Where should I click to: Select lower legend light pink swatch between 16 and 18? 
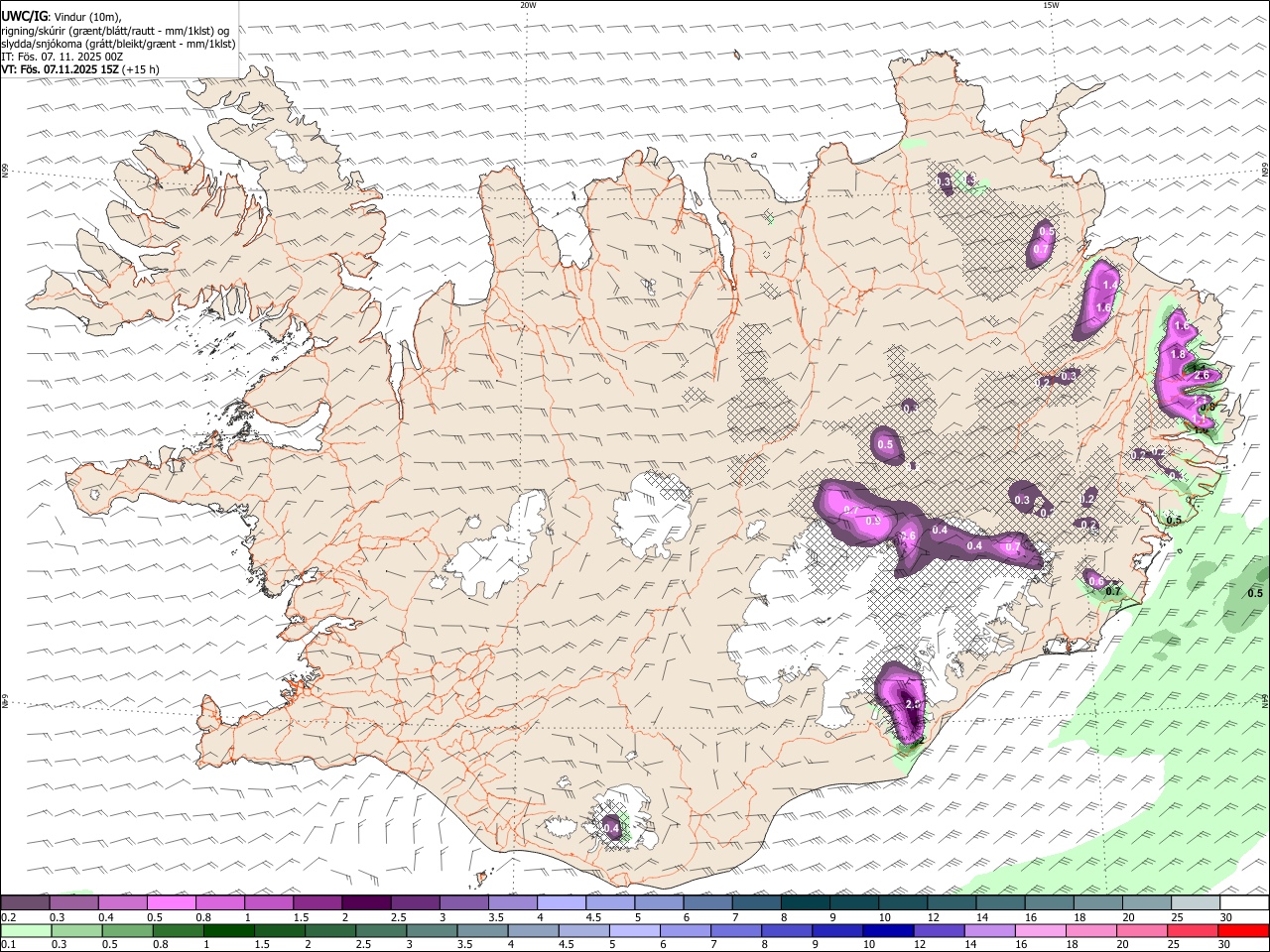click(x=1040, y=930)
